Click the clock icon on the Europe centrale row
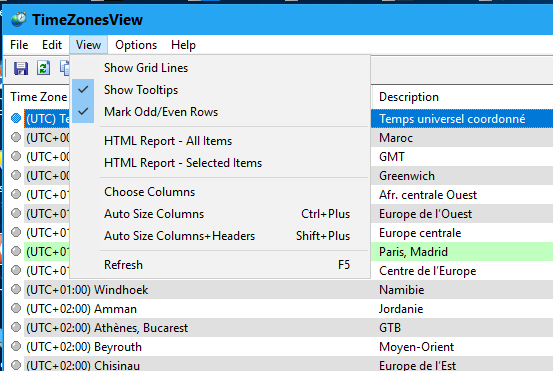The height and width of the screenshot is (371, 553). [x=16, y=232]
